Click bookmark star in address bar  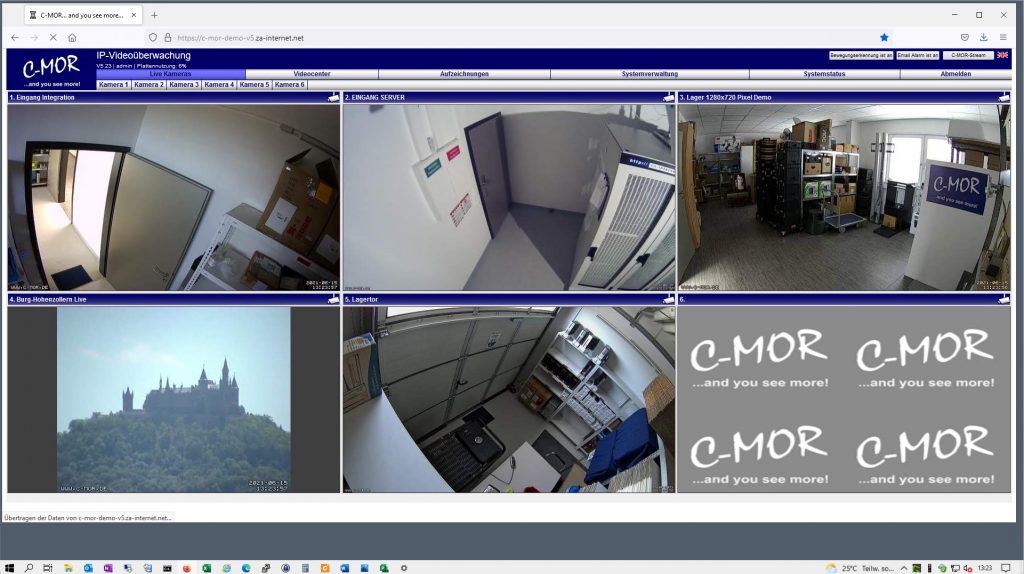(884, 38)
